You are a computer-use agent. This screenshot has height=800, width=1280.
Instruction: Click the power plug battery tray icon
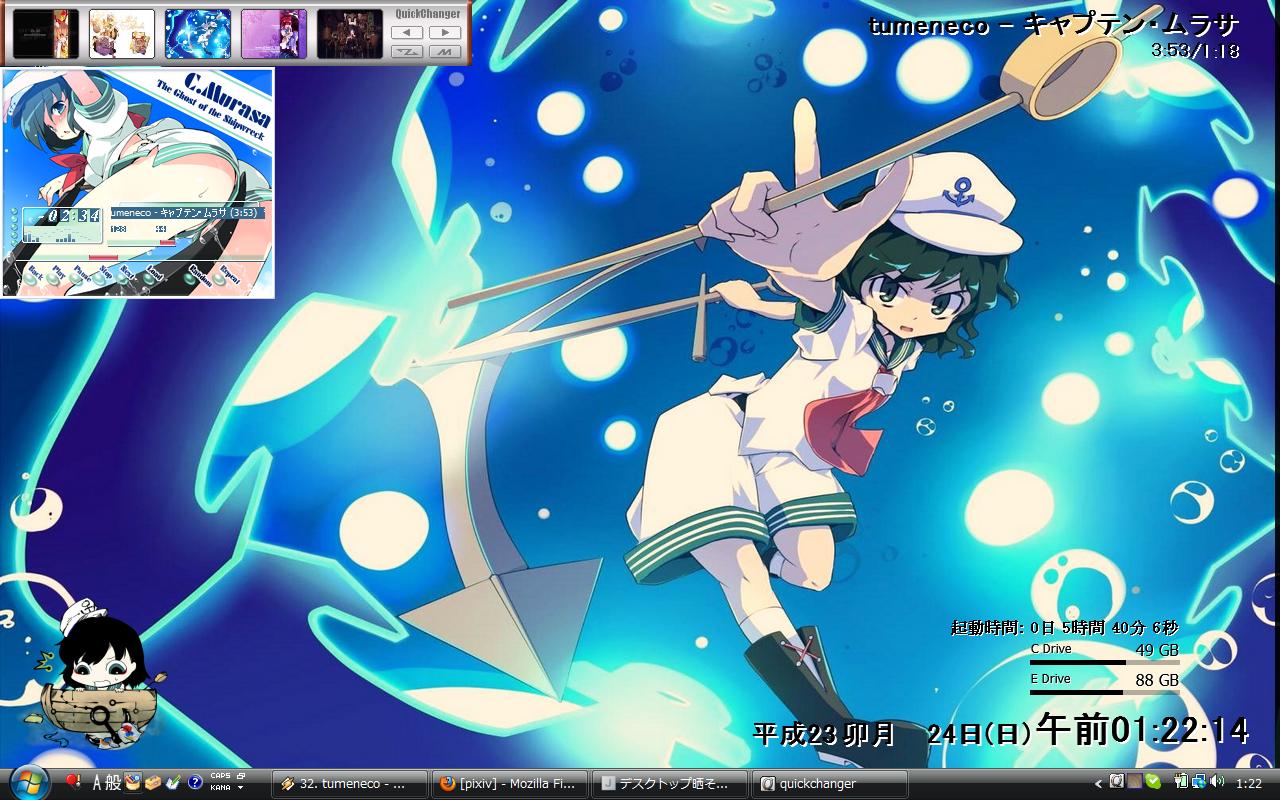point(1181,782)
